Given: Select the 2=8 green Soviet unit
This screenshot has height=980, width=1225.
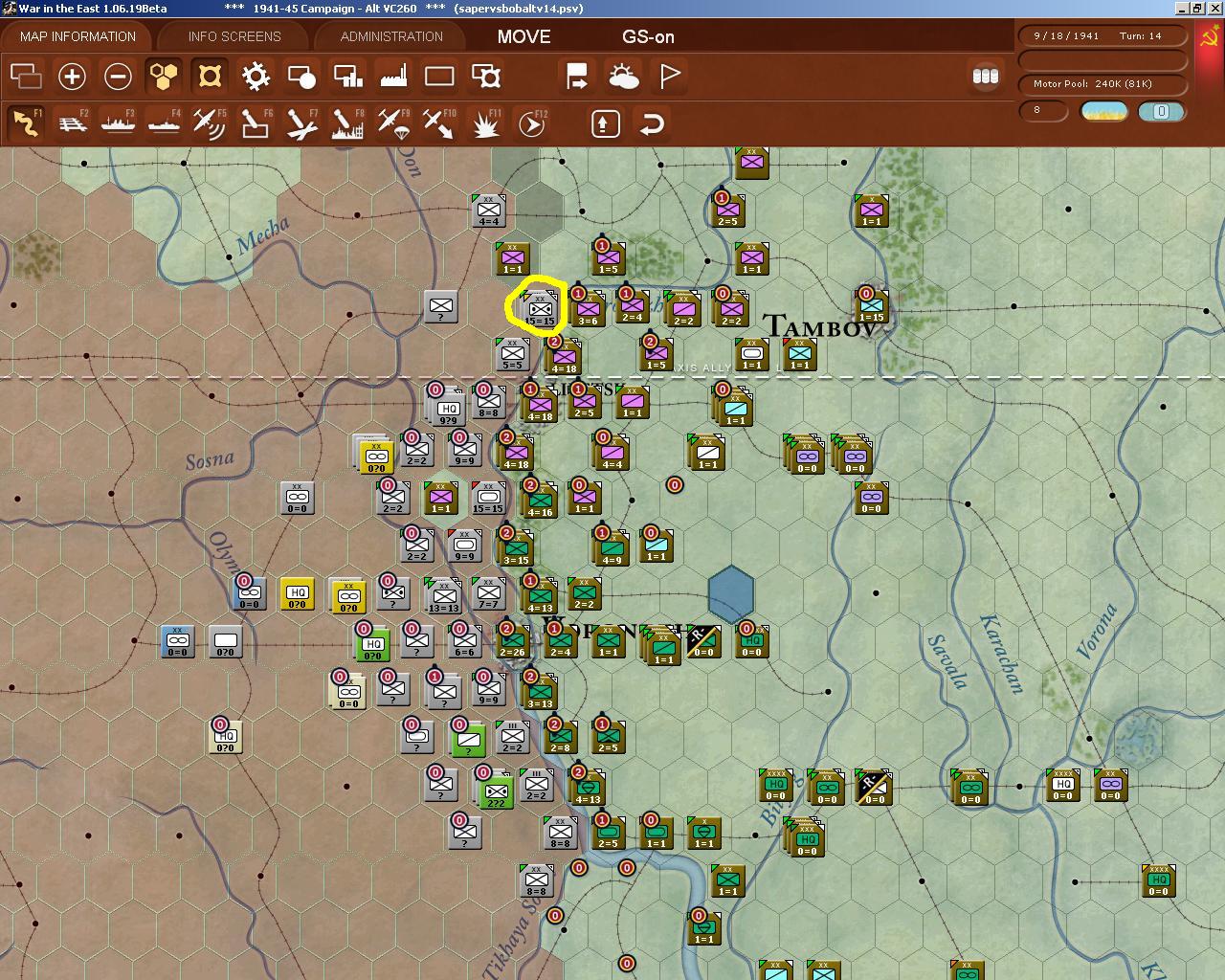Looking at the screenshot, I should pos(560,738).
